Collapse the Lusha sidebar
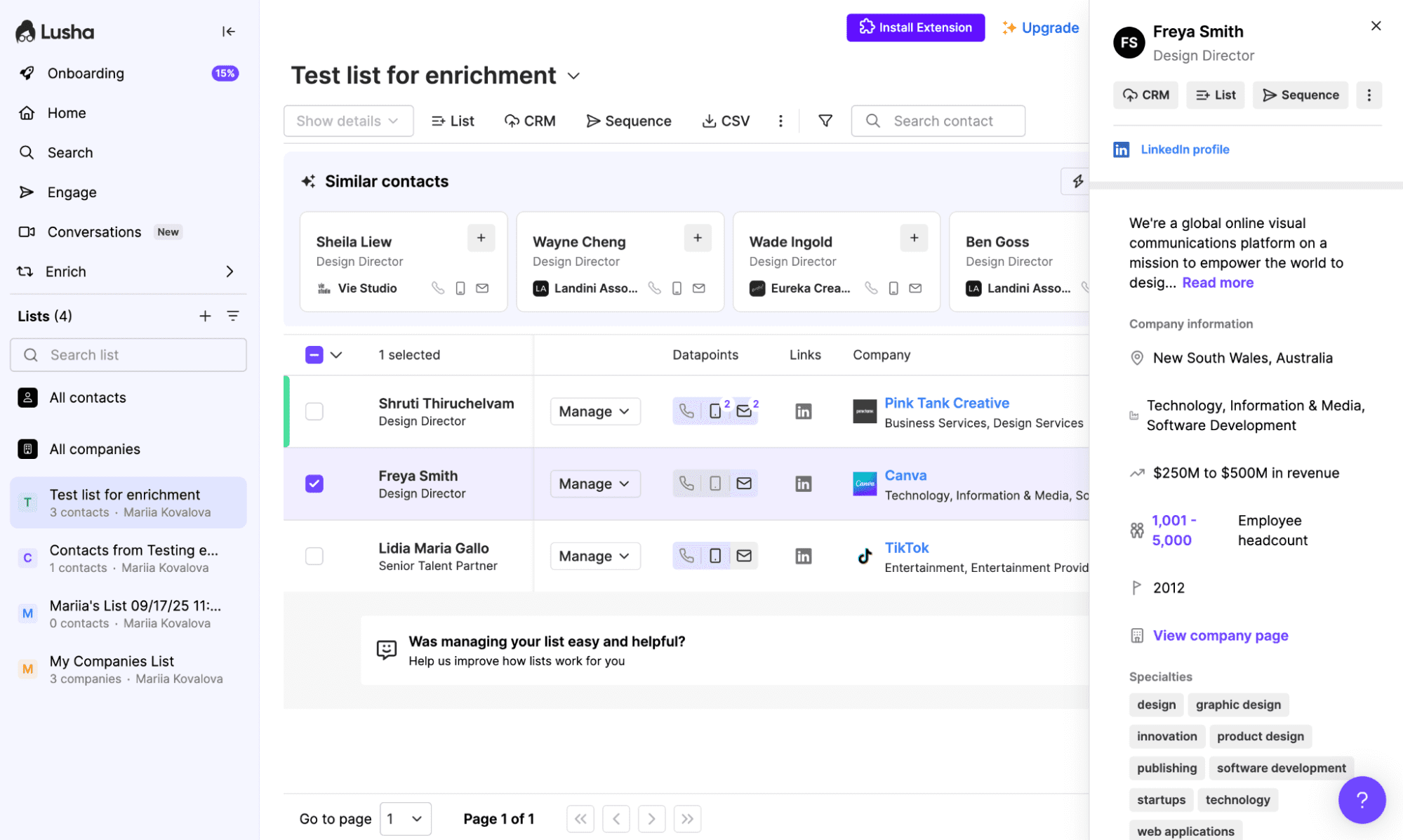Screen dimensions: 1403x840 tap(228, 32)
